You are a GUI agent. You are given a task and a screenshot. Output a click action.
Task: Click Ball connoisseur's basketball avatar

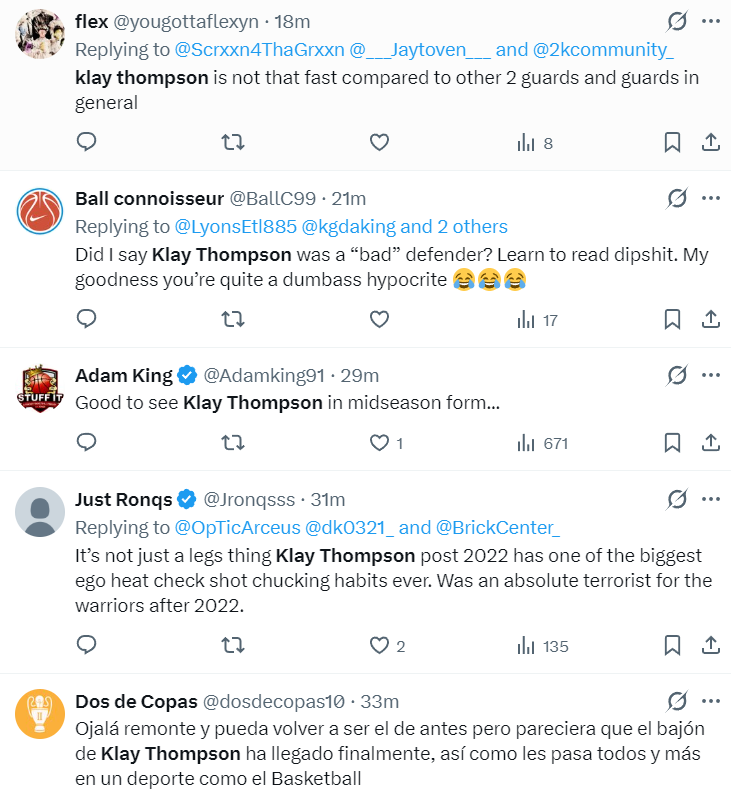click(x=40, y=211)
